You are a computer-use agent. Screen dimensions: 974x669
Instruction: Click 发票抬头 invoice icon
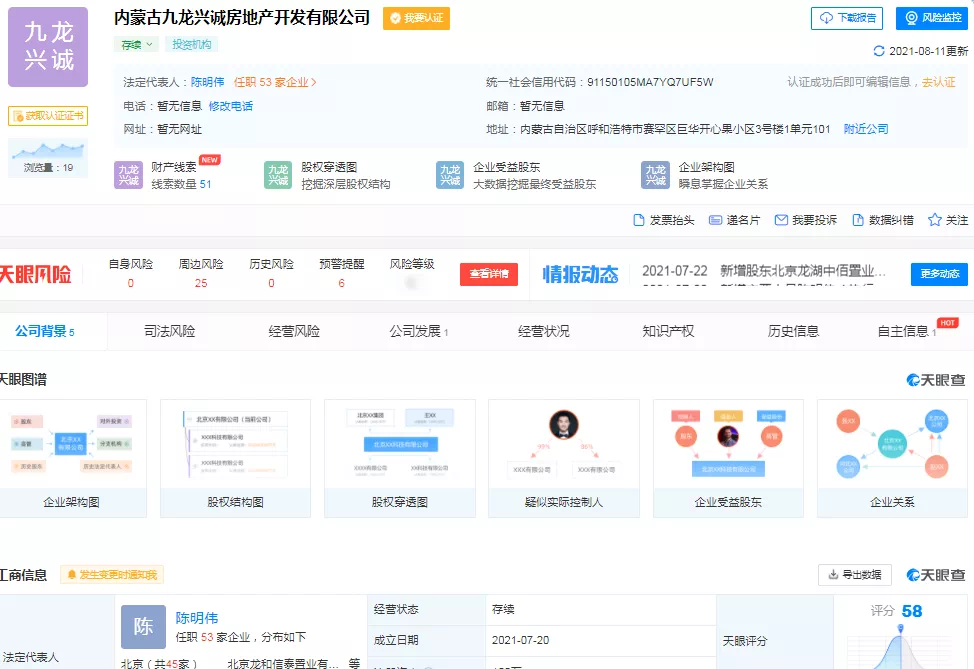click(x=640, y=220)
